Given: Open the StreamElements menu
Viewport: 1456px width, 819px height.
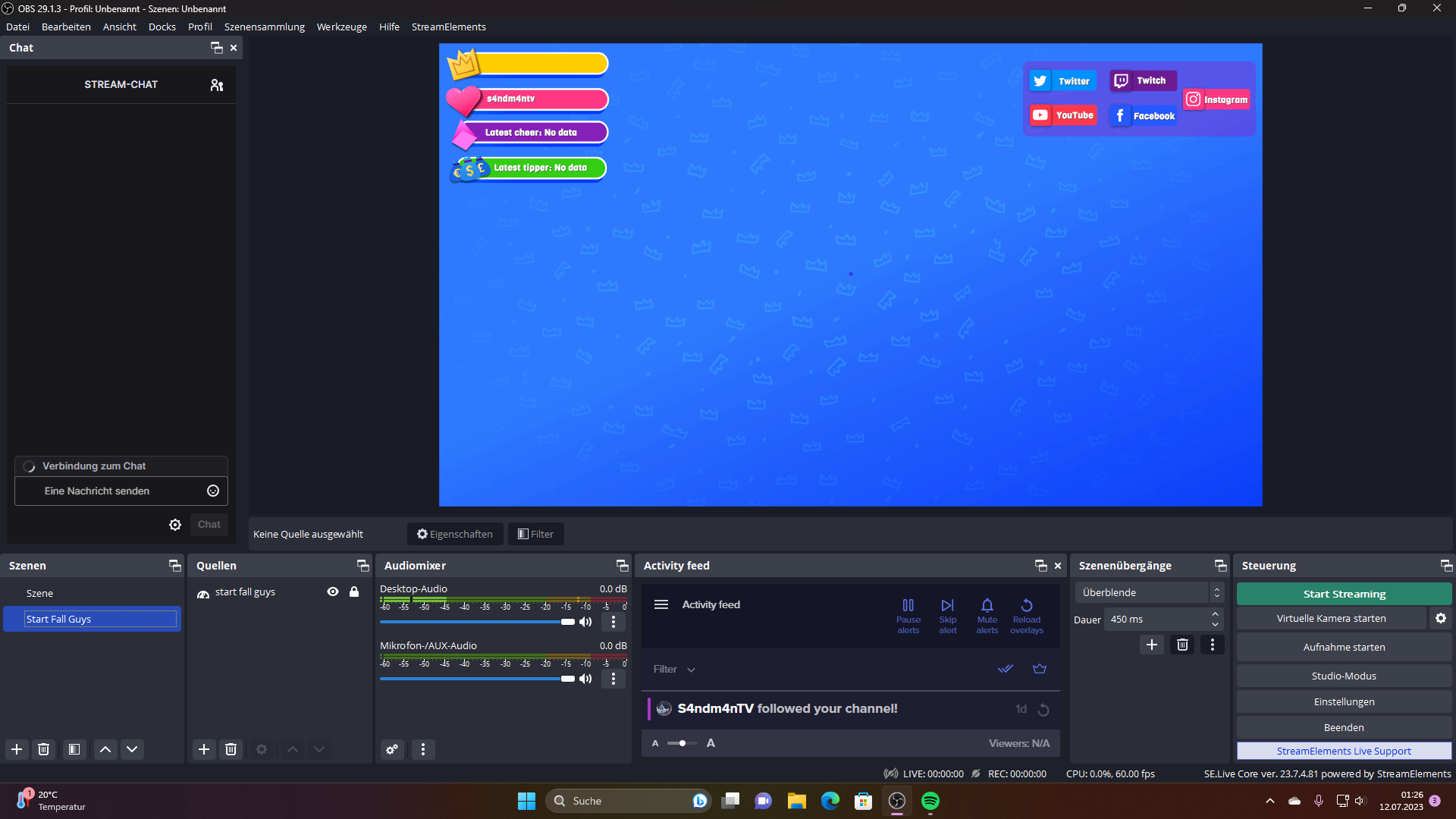Looking at the screenshot, I should (x=448, y=27).
